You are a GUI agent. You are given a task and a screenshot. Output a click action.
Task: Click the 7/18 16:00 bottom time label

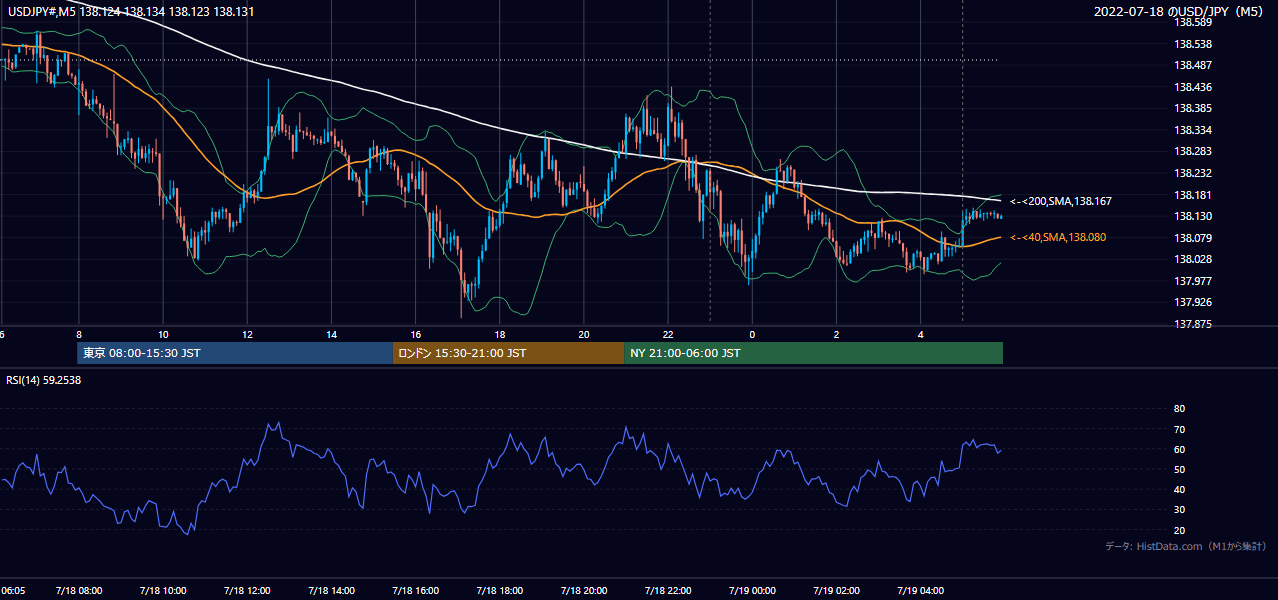pos(416,591)
